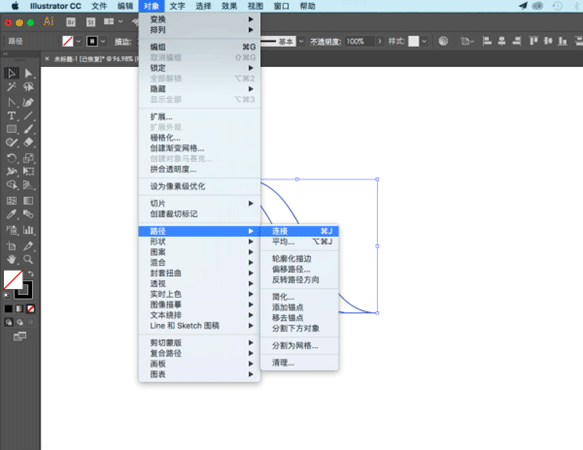Image resolution: width=583 pixels, height=450 pixels.
Task: Select the Pen tool
Action: (12, 102)
